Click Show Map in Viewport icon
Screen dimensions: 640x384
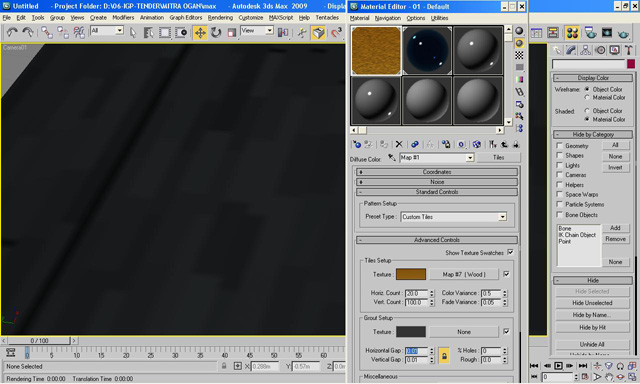tap(476, 144)
